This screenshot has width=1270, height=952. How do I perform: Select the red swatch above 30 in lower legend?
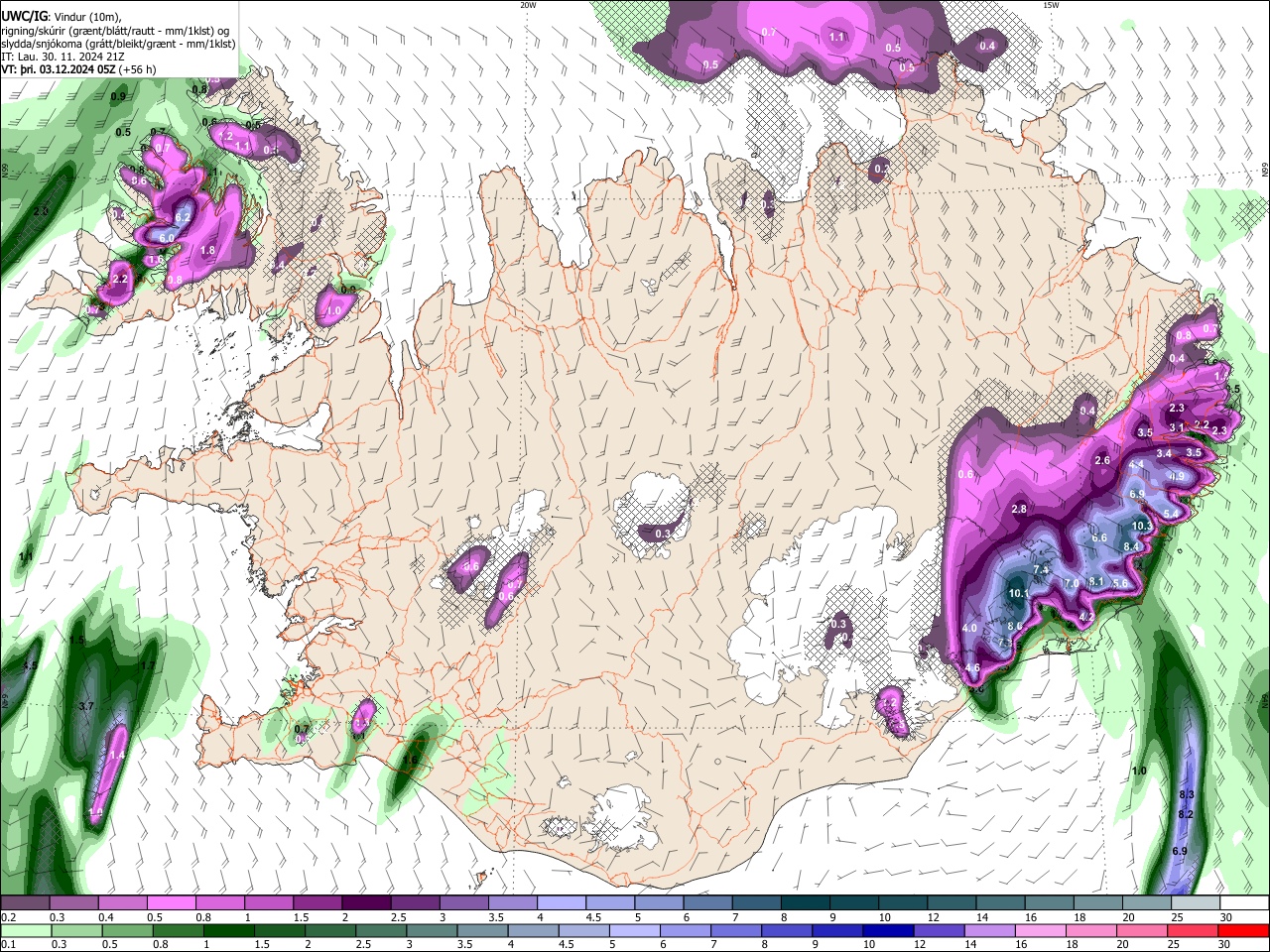click(x=1244, y=931)
